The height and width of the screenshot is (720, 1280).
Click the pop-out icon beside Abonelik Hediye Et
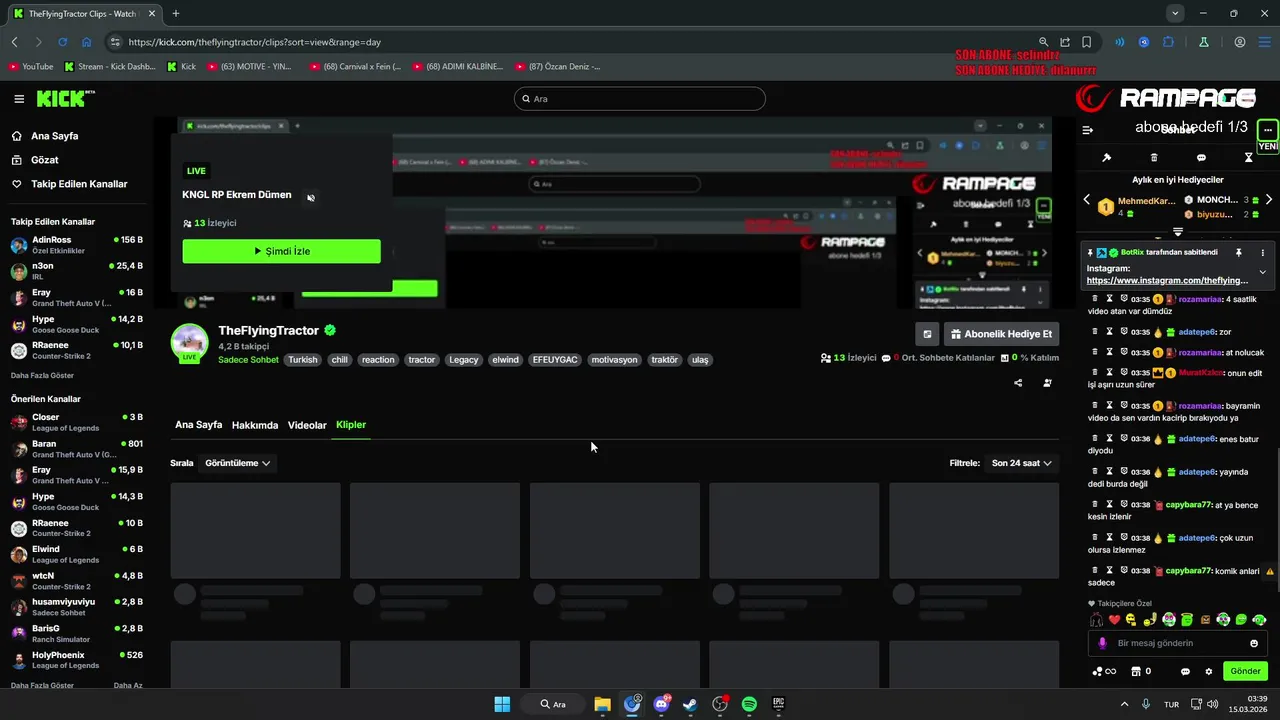(927, 334)
